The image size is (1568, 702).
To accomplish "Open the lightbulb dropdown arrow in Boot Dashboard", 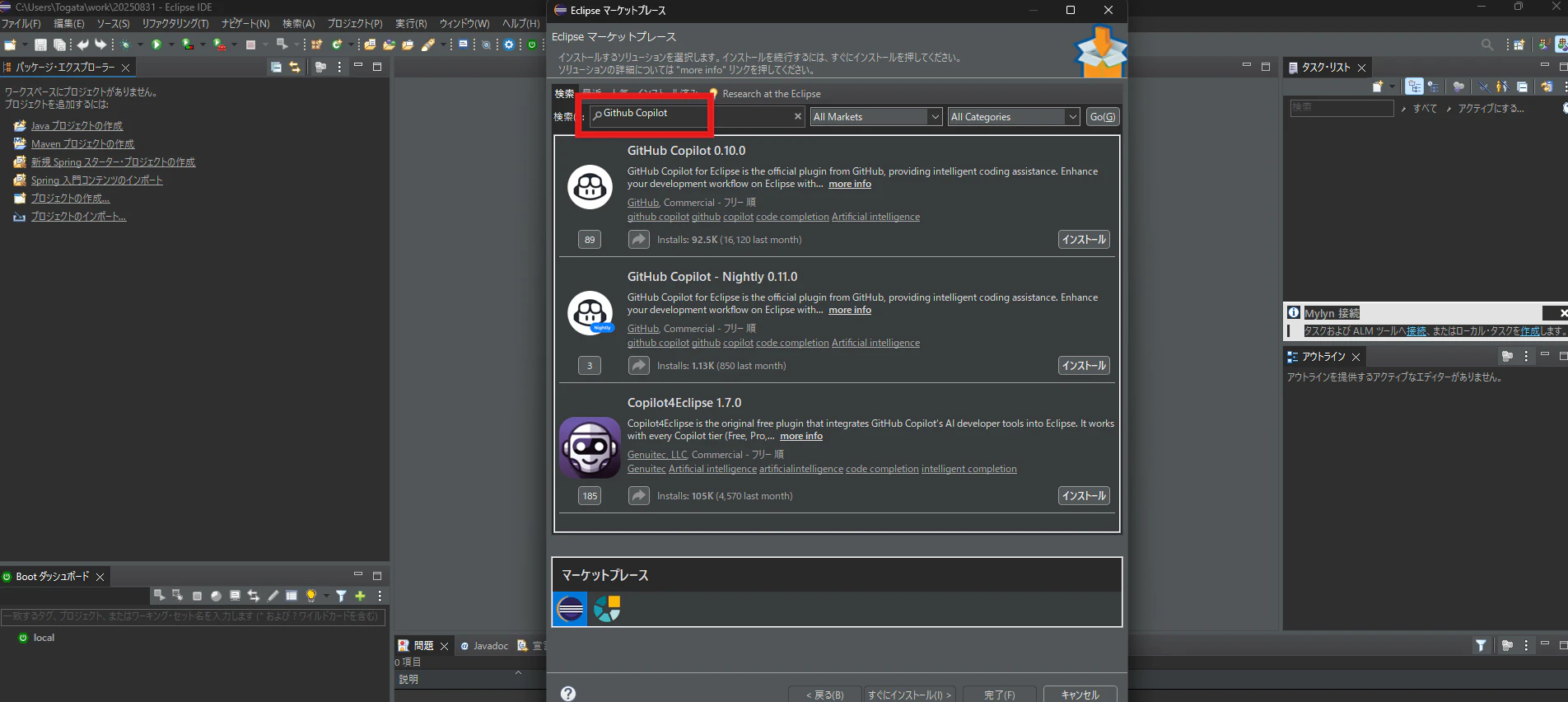I will pos(325,596).
